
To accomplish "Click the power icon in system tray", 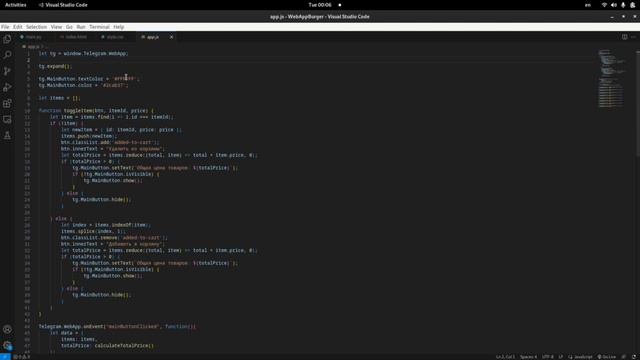I will tap(632, 5).
